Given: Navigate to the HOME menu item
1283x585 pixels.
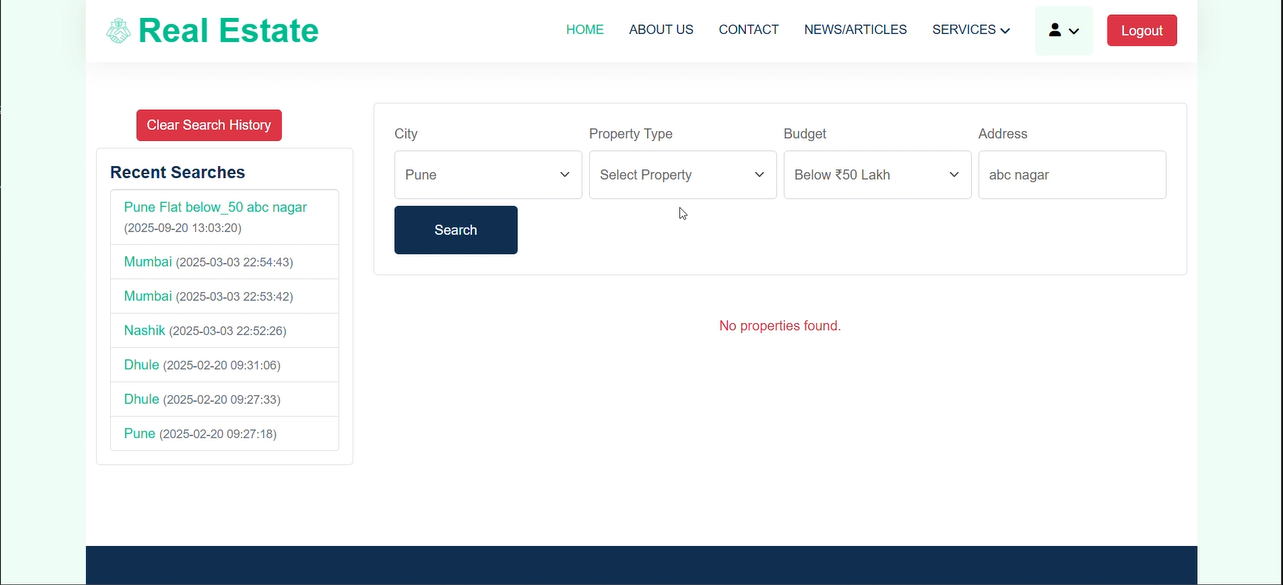Looking at the screenshot, I should [584, 29].
